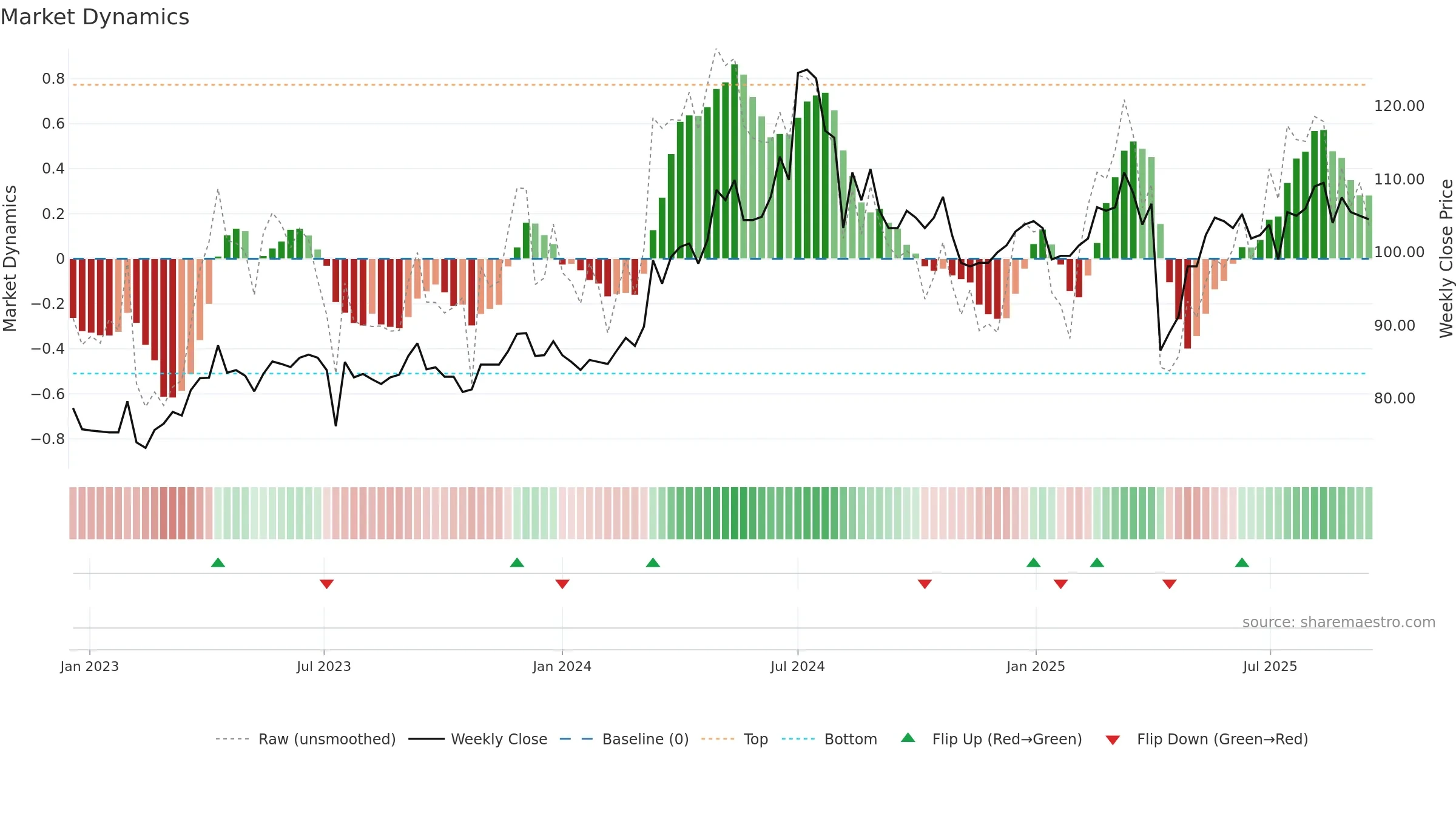The width and height of the screenshot is (1456, 819).
Task: Click the Flip Down marker around April 2025
Action: tap(1170, 584)
